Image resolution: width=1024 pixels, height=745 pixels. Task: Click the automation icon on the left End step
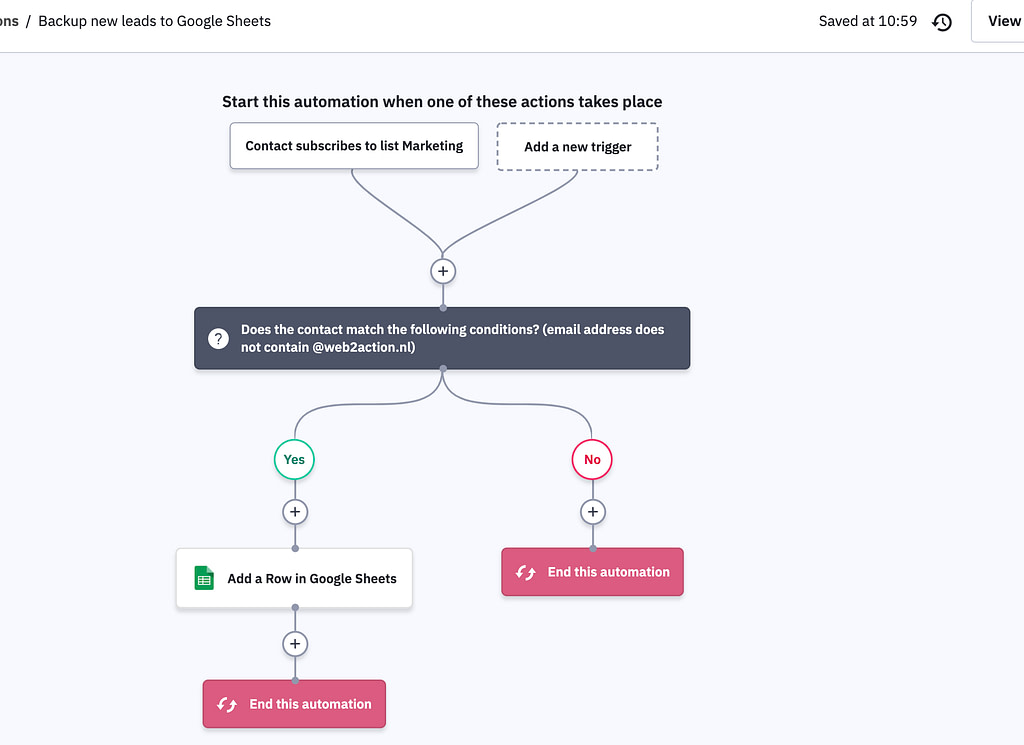click(x=225, y=703)
